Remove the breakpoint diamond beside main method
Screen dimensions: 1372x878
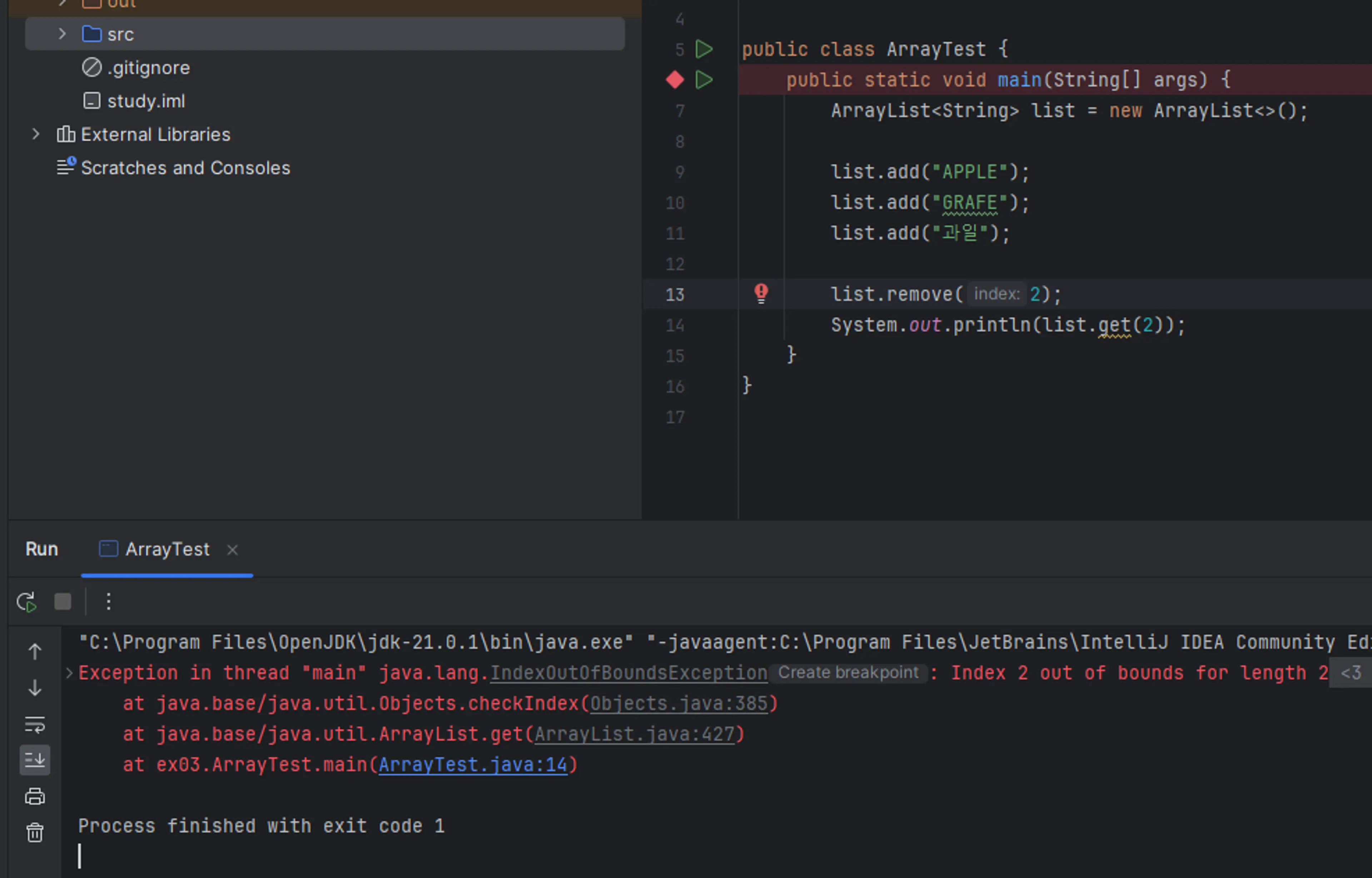coord(675,80)
